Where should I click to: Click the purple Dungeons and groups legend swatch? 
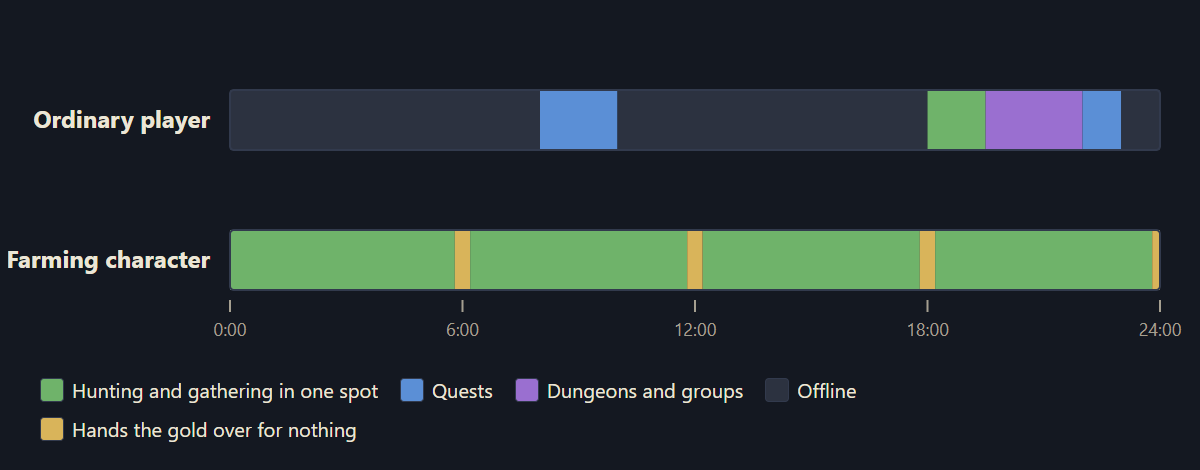[526, 390]
